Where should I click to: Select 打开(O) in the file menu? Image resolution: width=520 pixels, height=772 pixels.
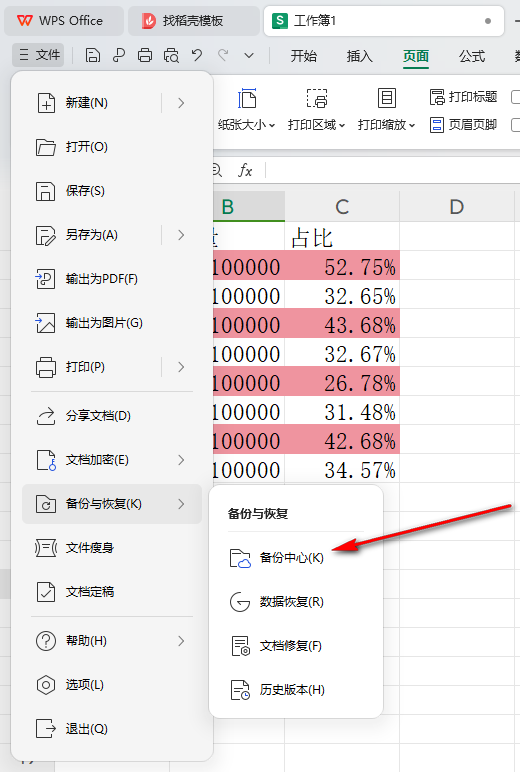(112, 147)
